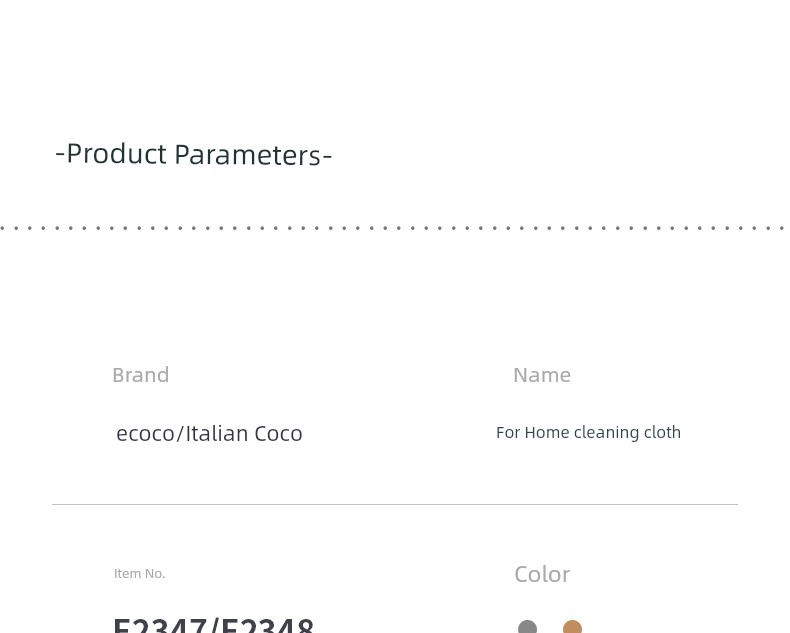Click the words Italian Coco

[244, 433]
